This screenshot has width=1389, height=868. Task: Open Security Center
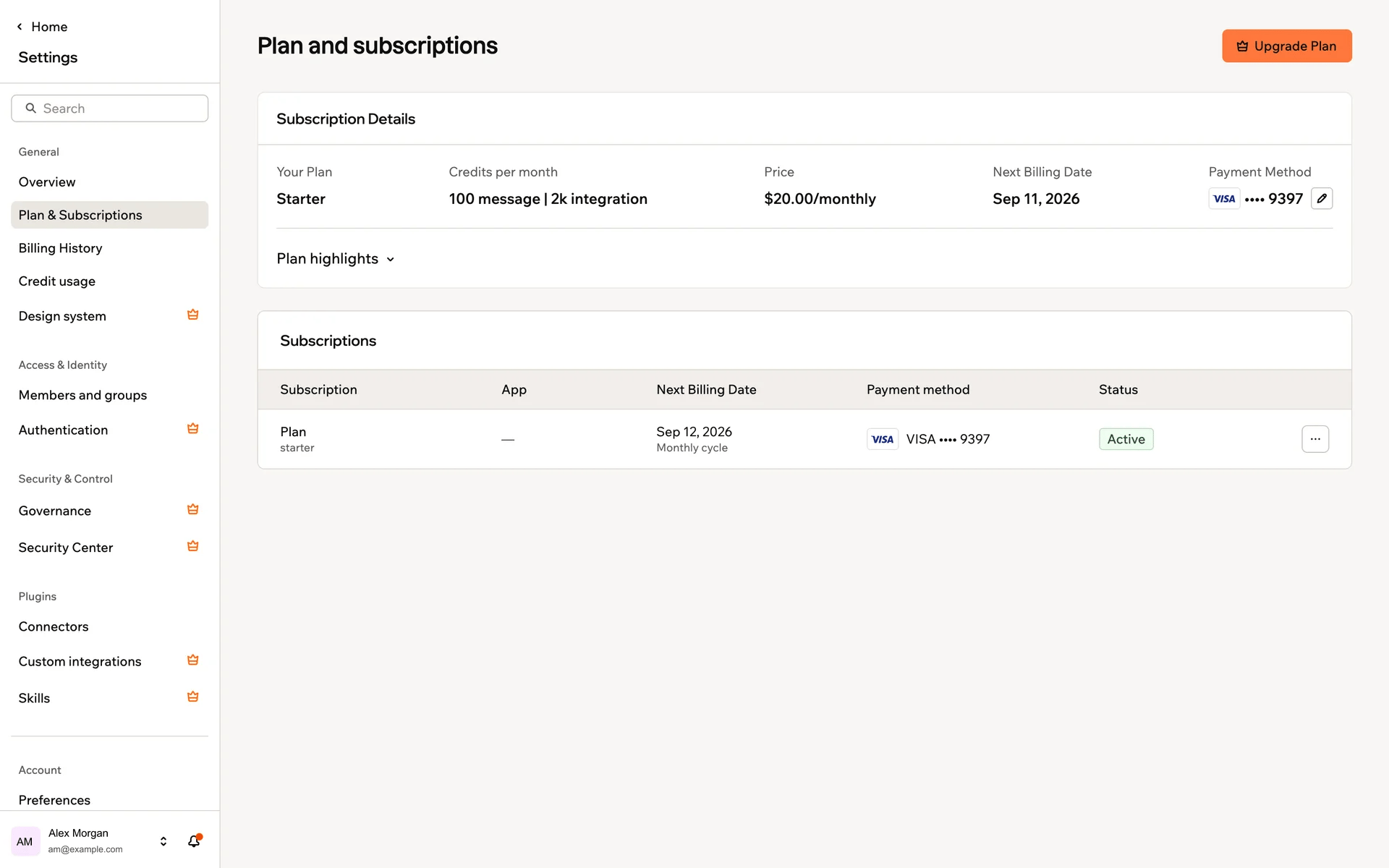tap(109, 548)
